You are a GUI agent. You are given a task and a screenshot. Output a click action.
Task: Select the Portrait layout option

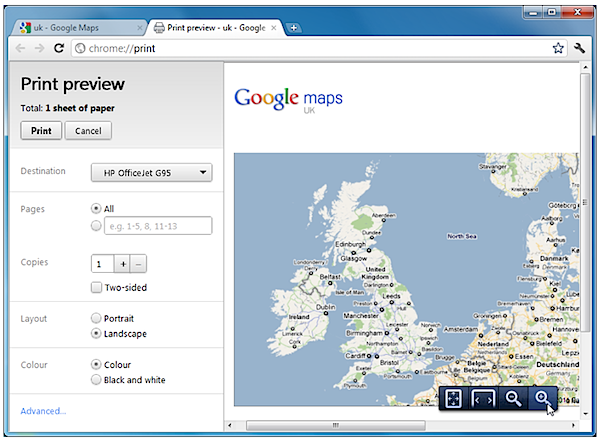coord(96,318)
